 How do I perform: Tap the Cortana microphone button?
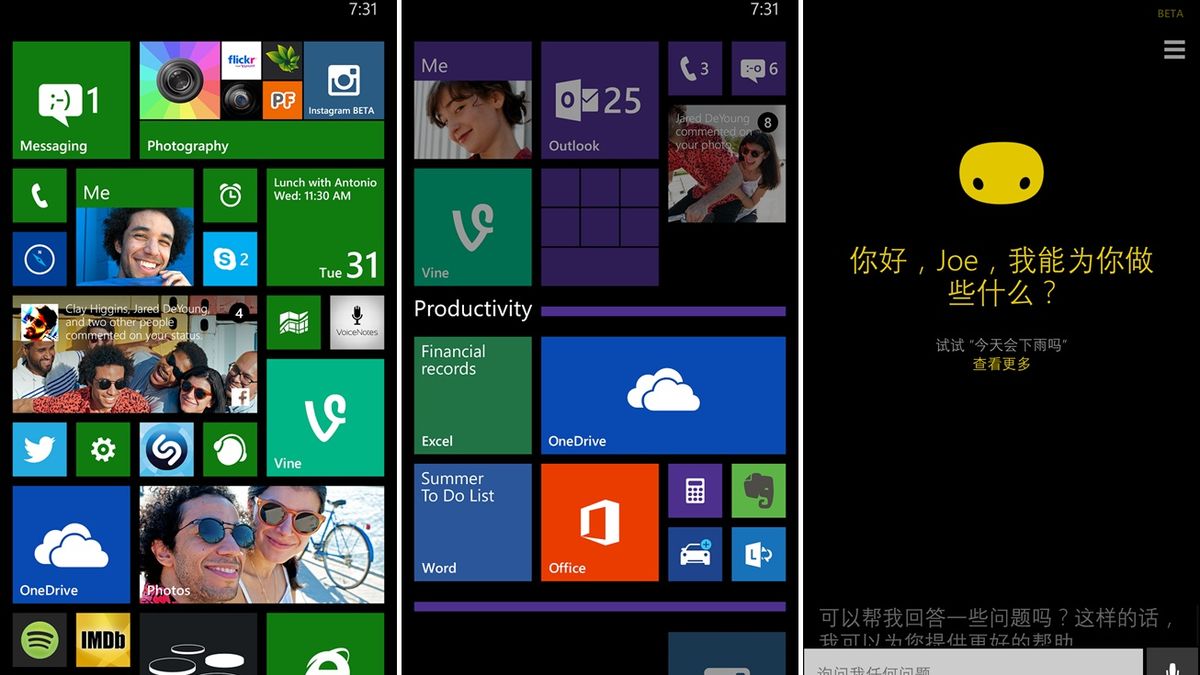[x=1171, y=662]
